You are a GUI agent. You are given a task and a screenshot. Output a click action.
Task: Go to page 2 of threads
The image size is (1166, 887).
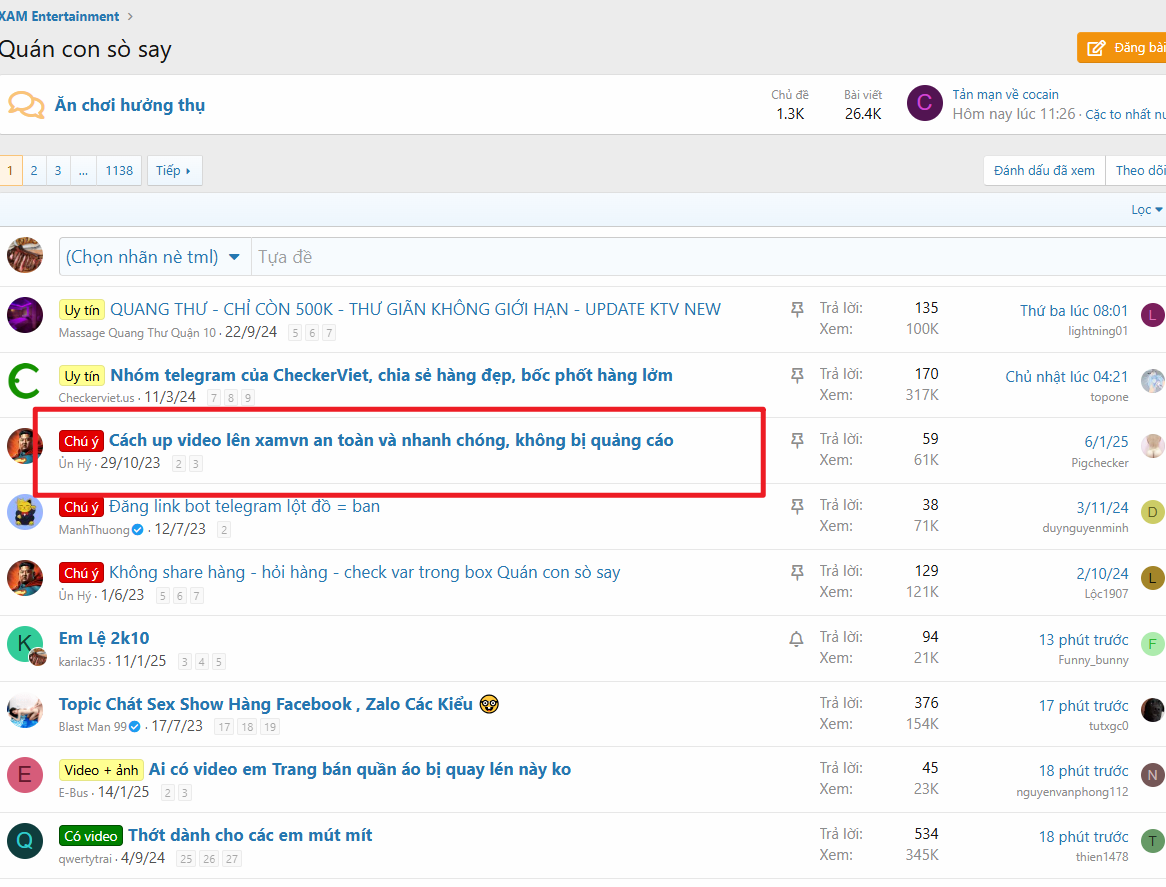(x=33, y=170)
